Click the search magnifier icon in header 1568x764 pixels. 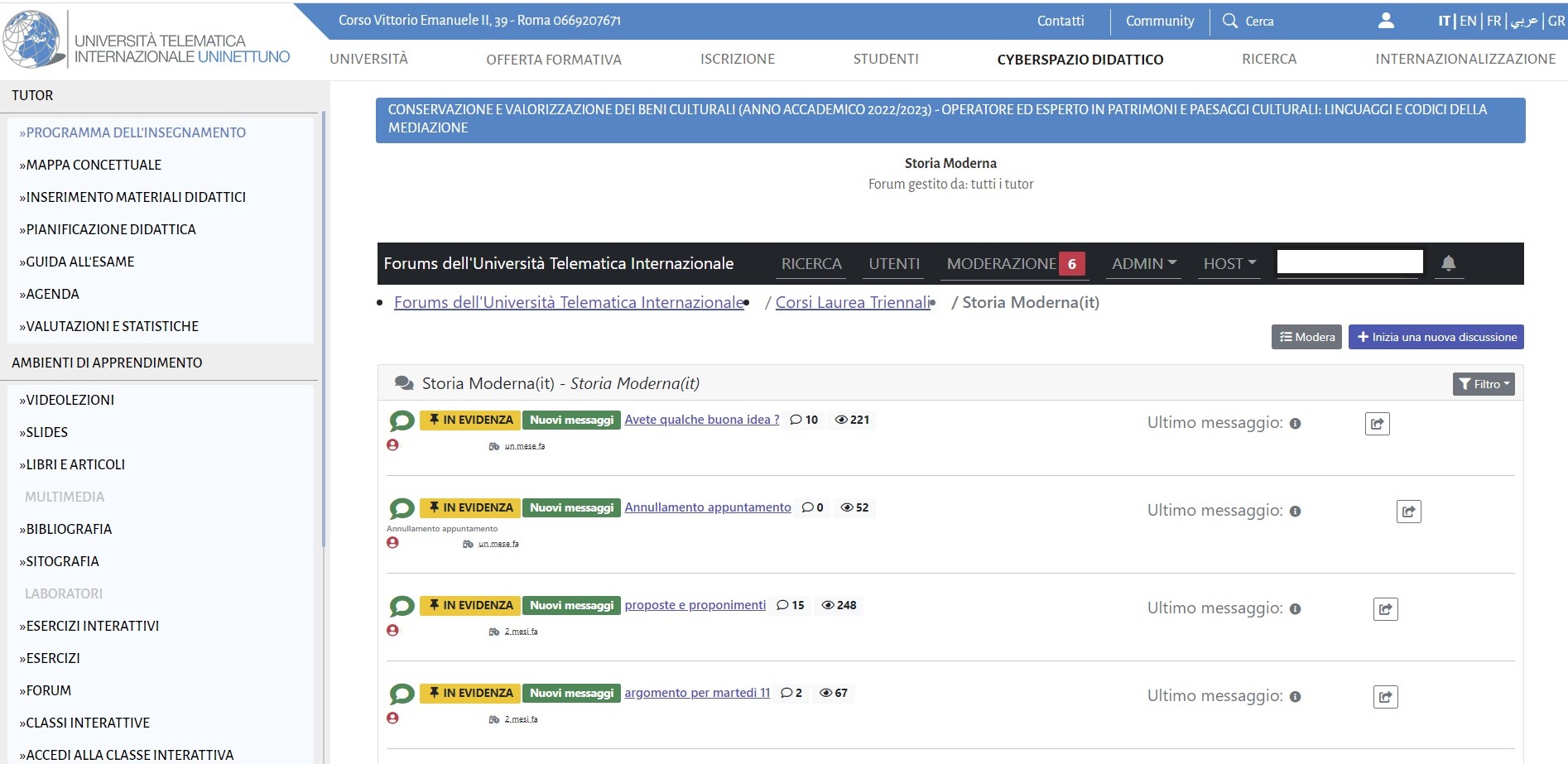pos(1230,21)
